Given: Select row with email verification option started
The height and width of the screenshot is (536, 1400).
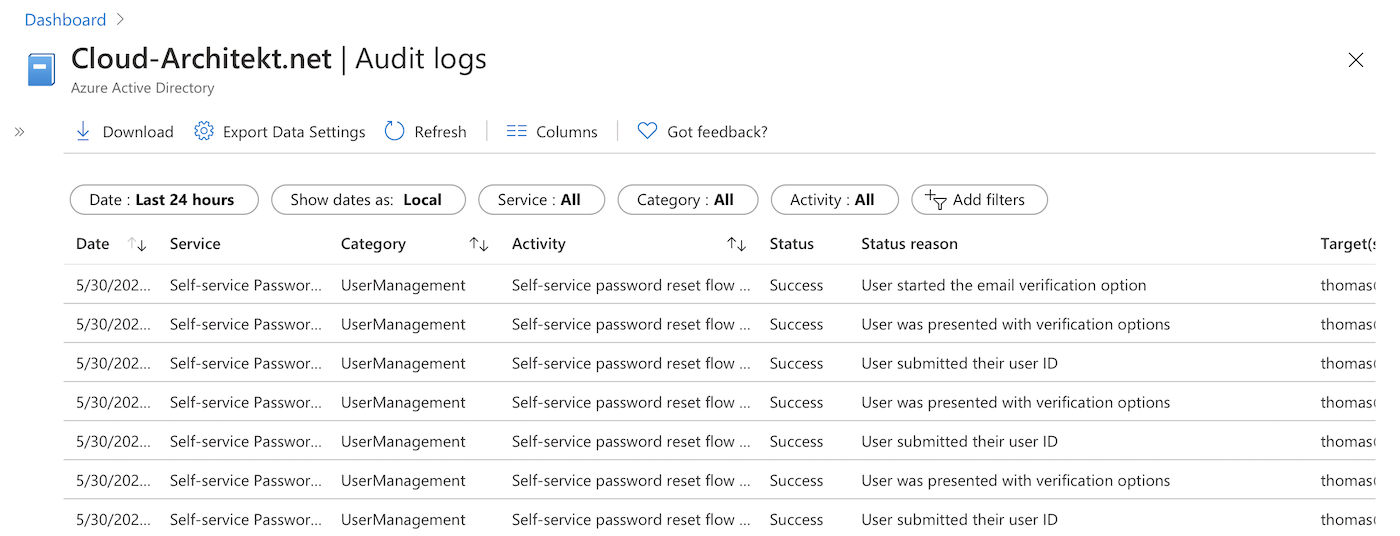Looking at the screenshot, I should click(720, 285).
